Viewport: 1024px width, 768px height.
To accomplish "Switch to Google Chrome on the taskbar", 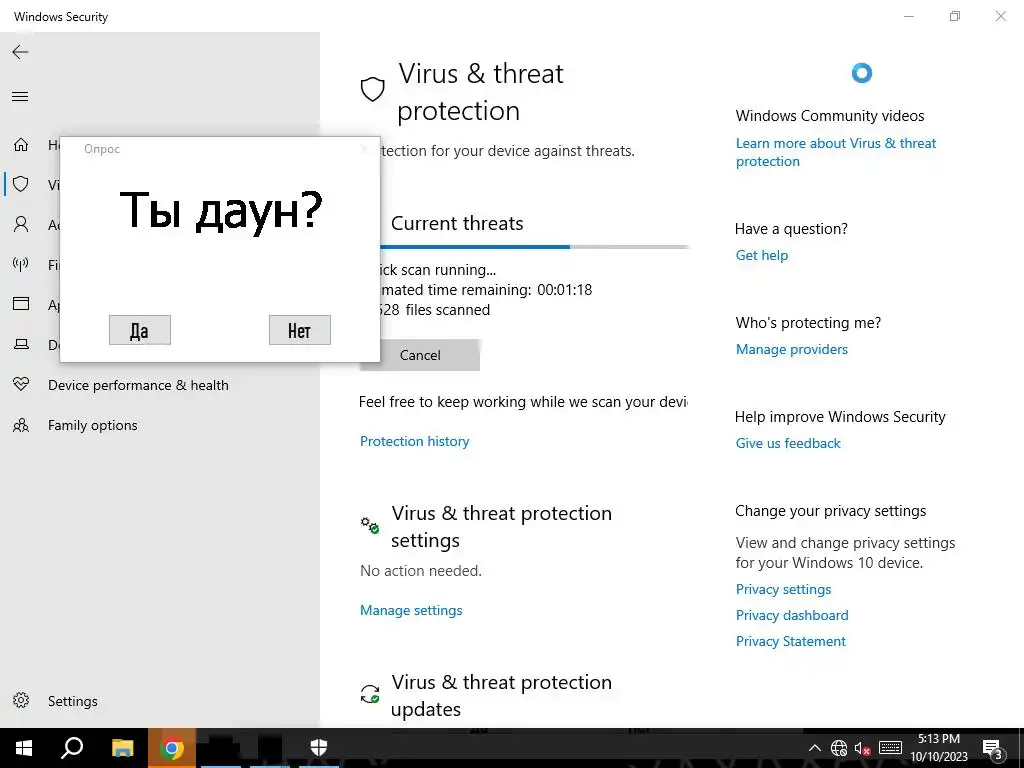I will pos(172,748).
